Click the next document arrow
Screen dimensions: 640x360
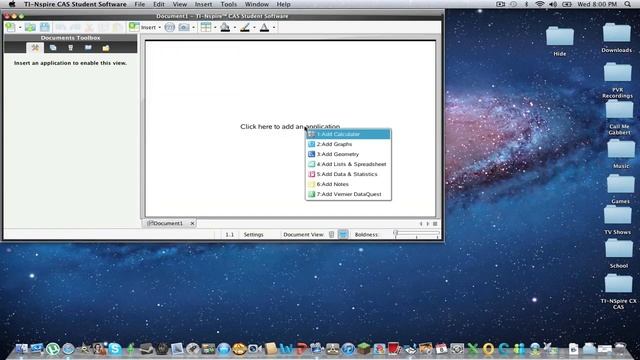click(428, 224)
